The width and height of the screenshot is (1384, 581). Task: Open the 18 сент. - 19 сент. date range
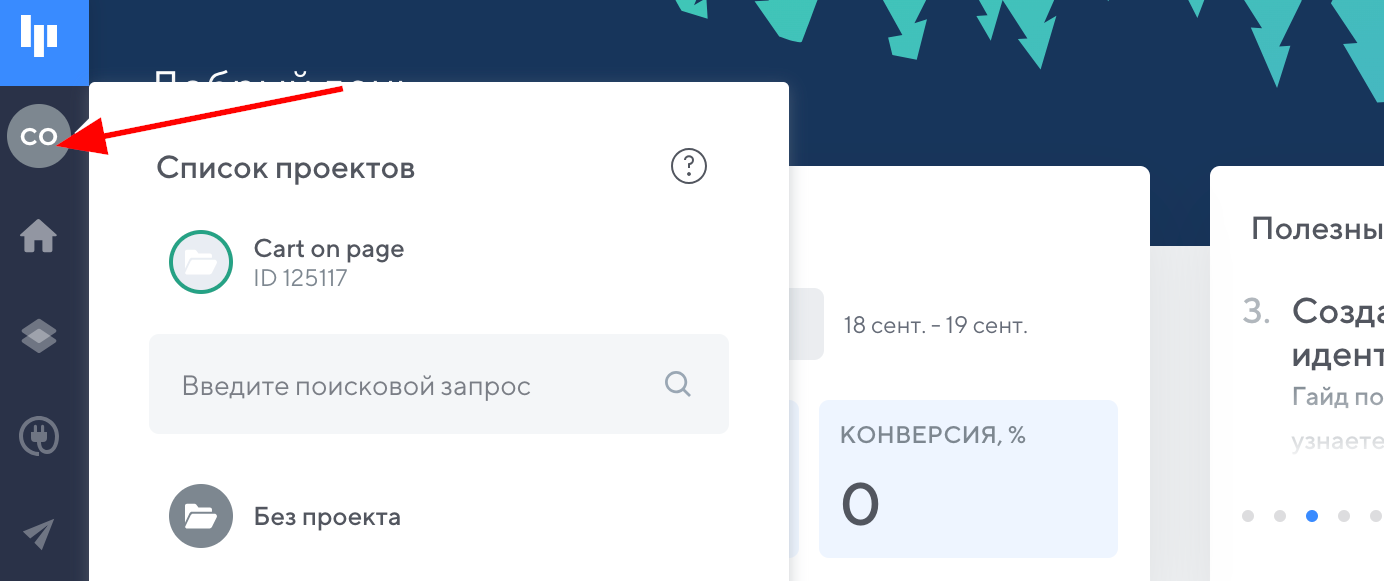coord(935,326)
